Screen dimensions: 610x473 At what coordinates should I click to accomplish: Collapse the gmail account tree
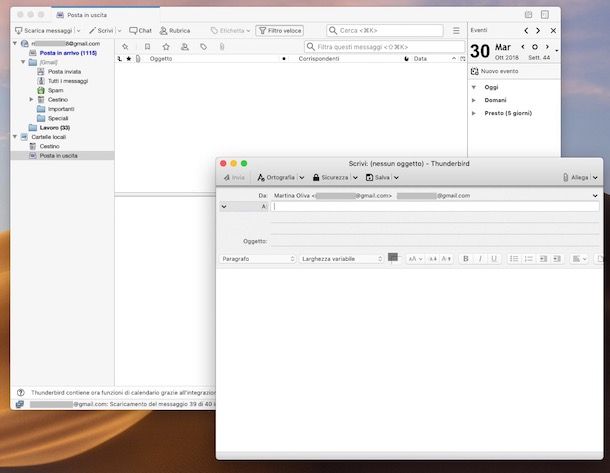tap(15, 43)
